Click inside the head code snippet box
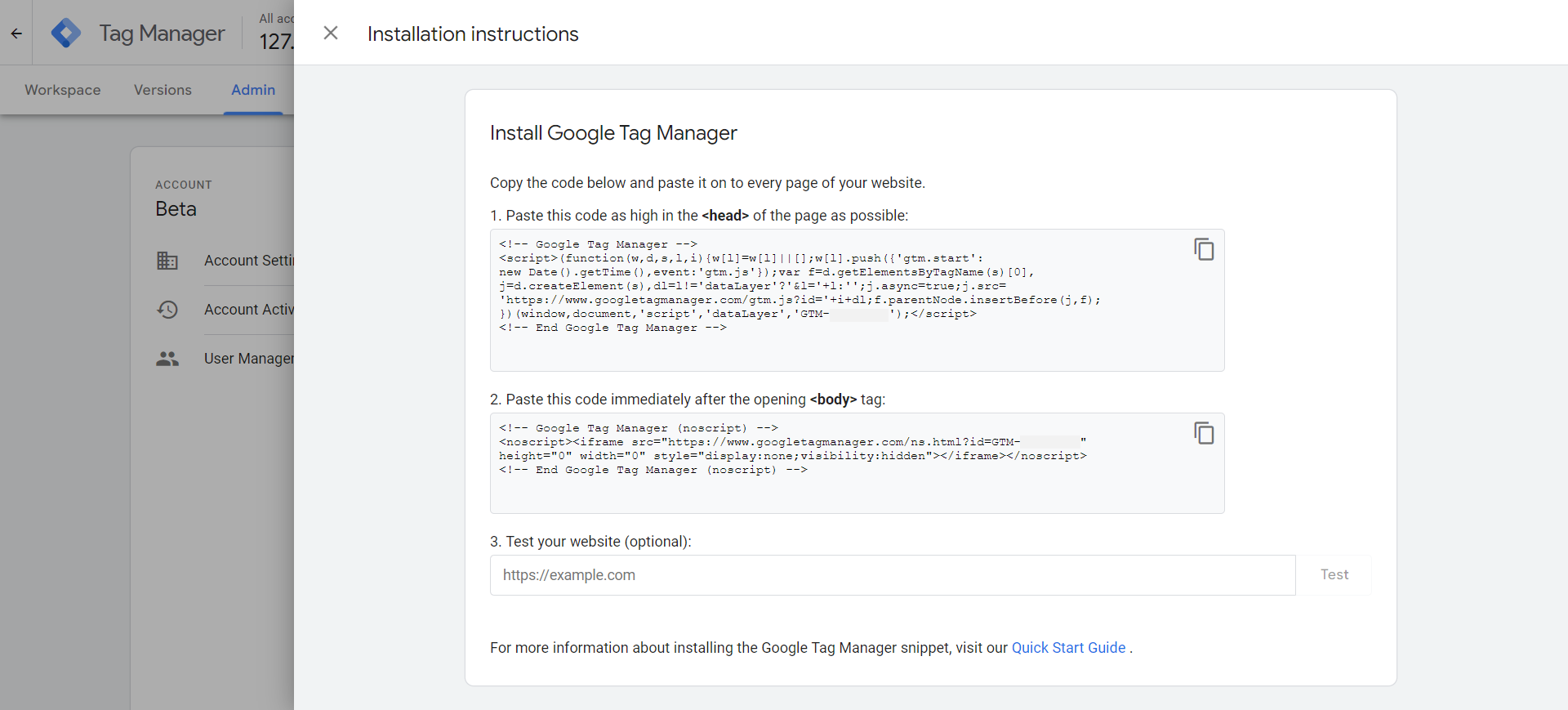Image resolution: width=1568 pixels, height=710 pixels. tap(857, 300)
